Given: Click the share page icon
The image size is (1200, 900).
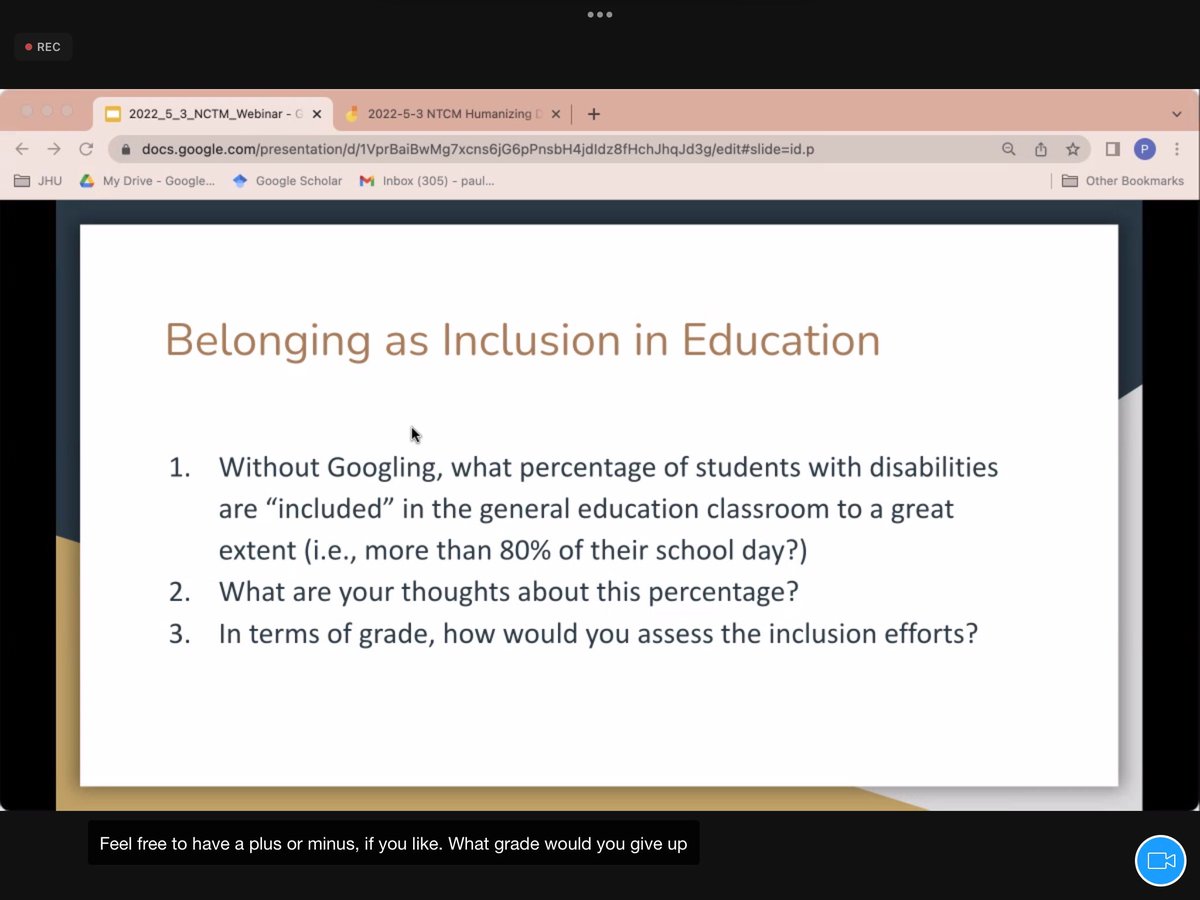Looking at the screenshot, I should point(1040,149).
